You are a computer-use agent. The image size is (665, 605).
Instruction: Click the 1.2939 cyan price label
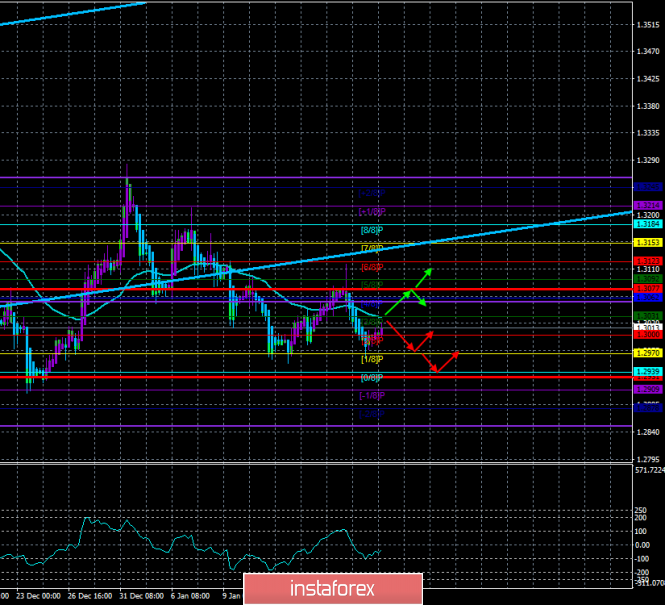pyautogui.click(x=648, y=371)
